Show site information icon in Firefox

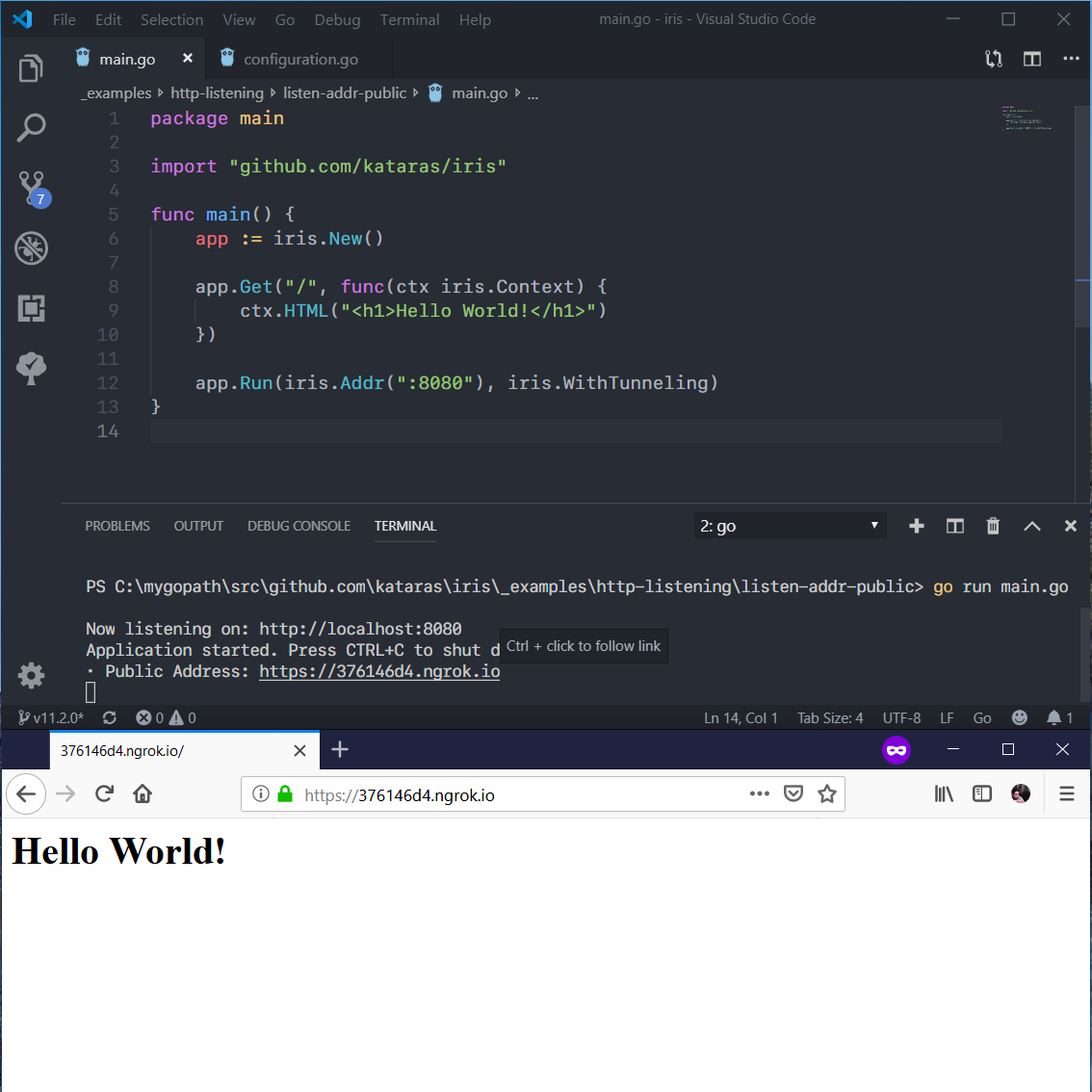(x=260, y=793)
